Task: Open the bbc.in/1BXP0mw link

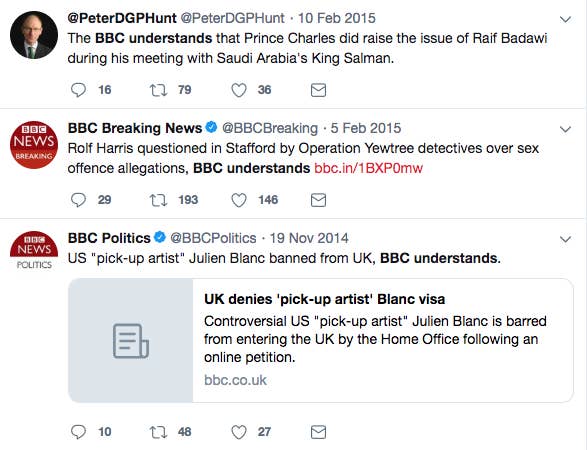Action: click(x=368, y=168)
